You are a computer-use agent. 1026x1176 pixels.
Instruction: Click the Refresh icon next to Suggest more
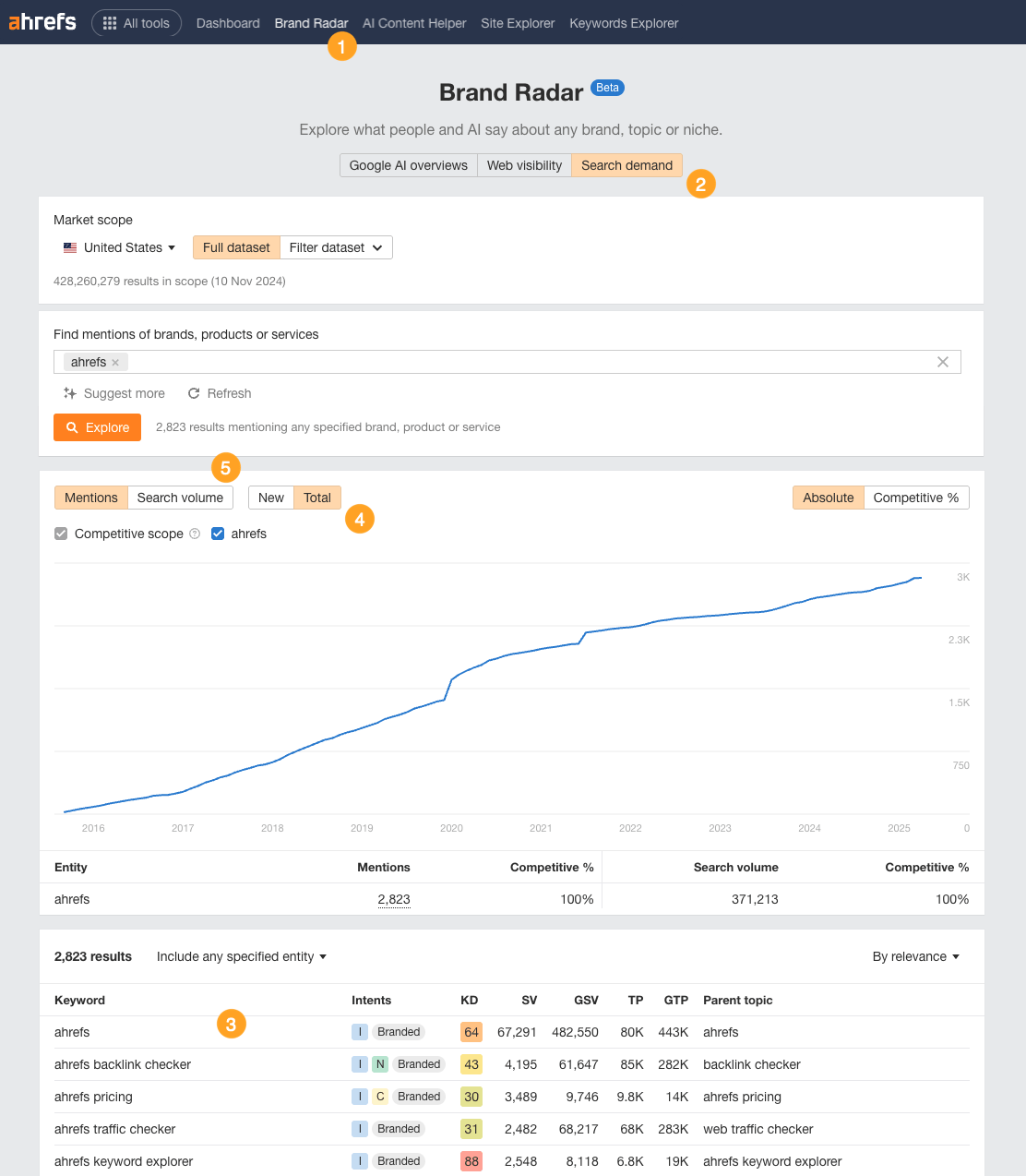(195, 393)
